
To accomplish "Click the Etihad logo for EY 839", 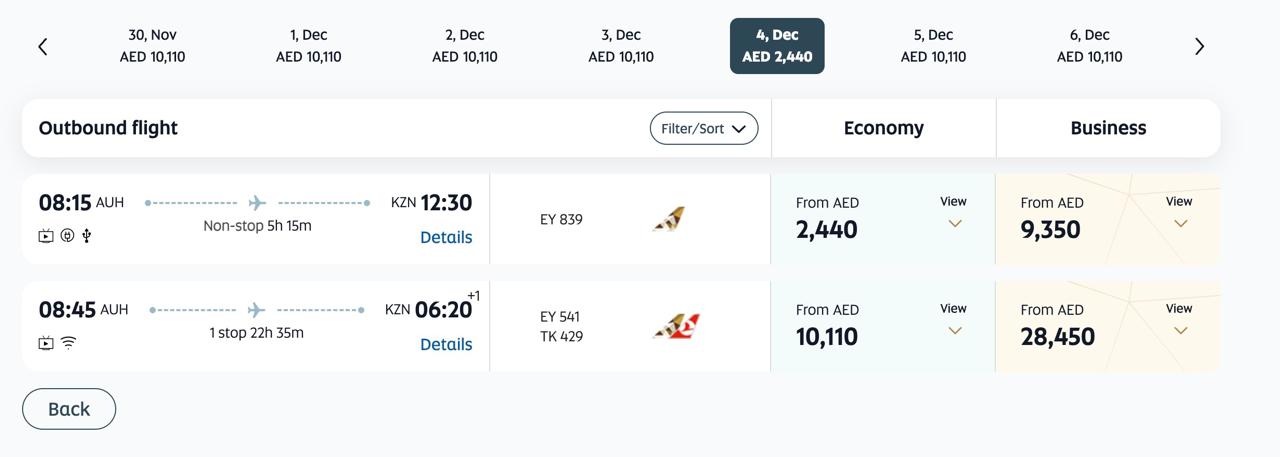I will point(669,219).
